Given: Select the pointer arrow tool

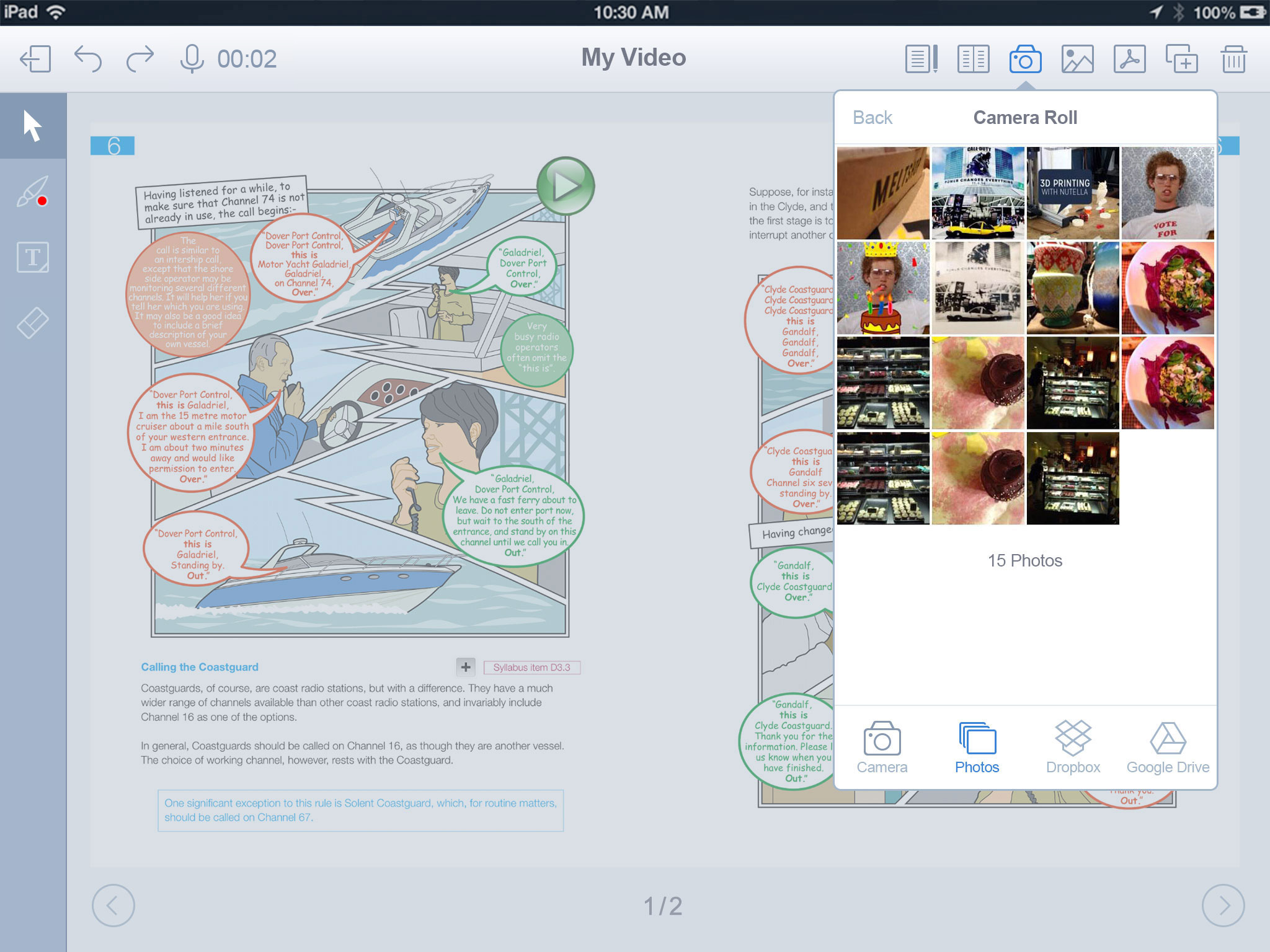Looking at the screenshot, I should point(32,126).
